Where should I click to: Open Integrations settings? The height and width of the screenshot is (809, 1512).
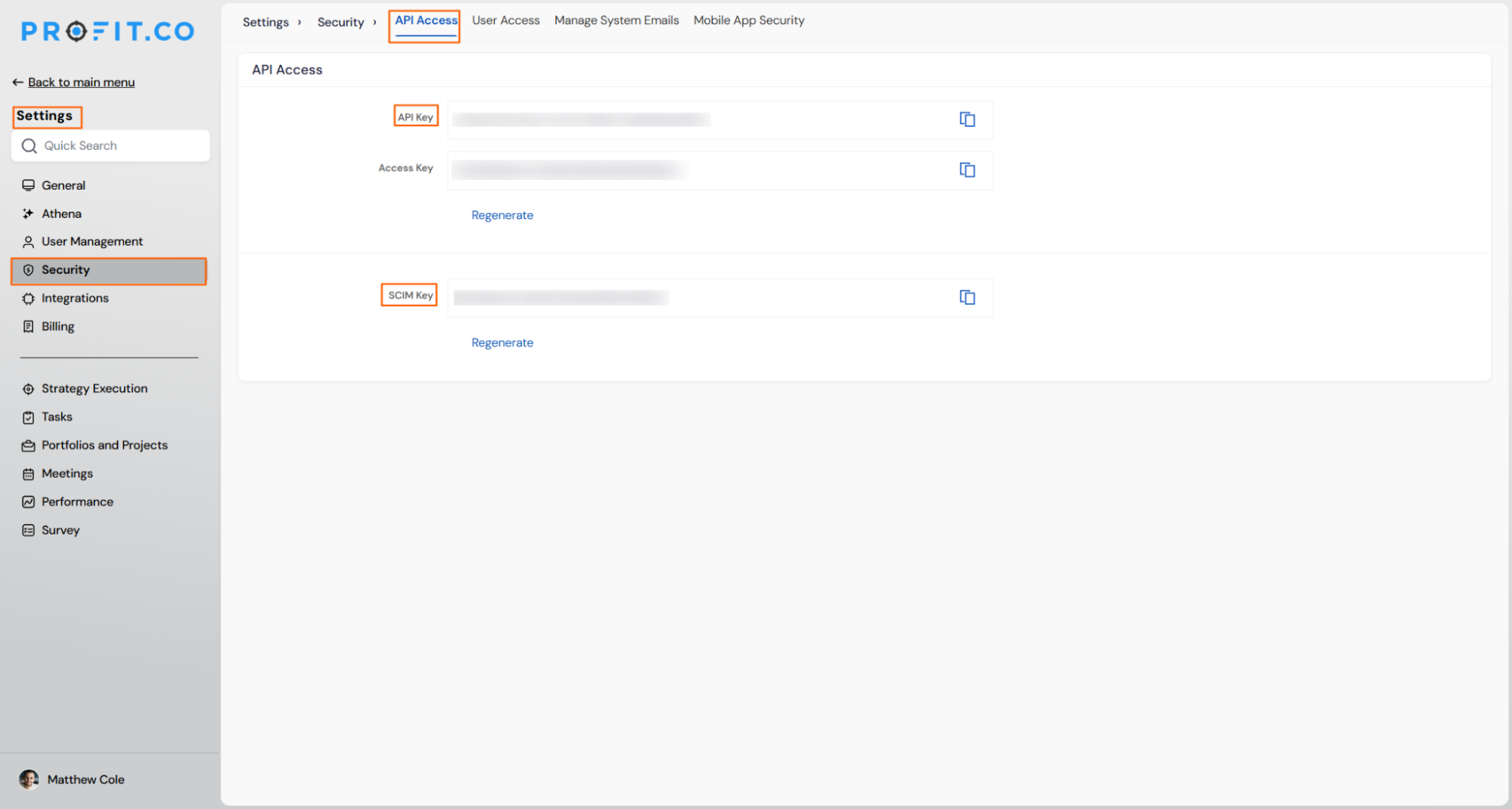pos(75,299)
